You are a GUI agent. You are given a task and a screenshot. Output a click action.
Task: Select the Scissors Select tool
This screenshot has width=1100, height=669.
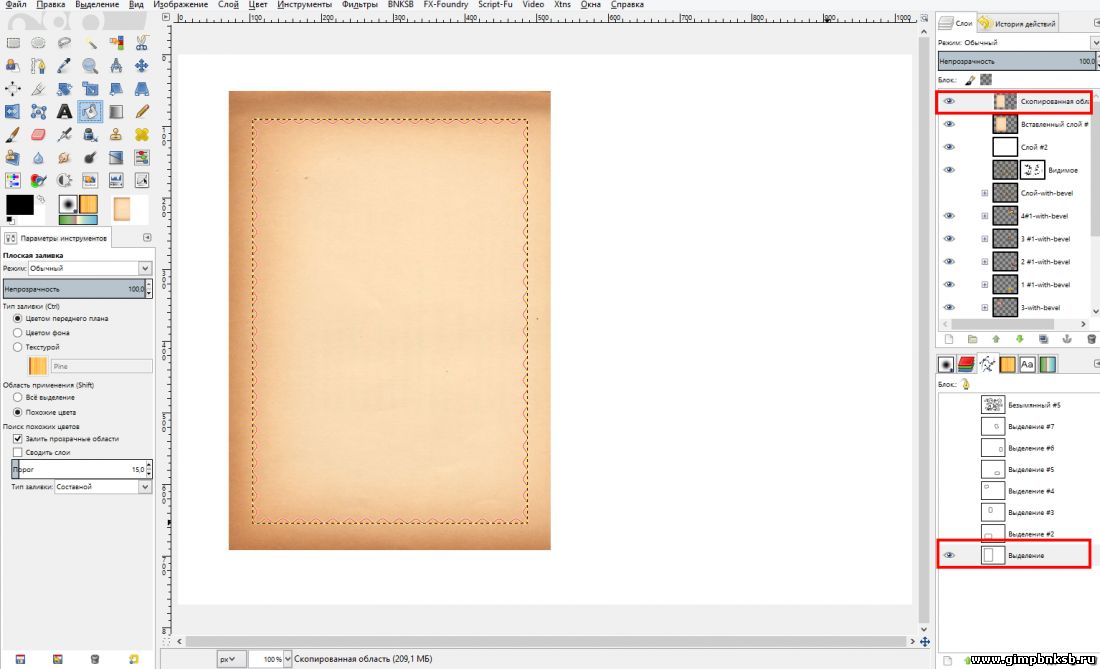tap(142, 43)
